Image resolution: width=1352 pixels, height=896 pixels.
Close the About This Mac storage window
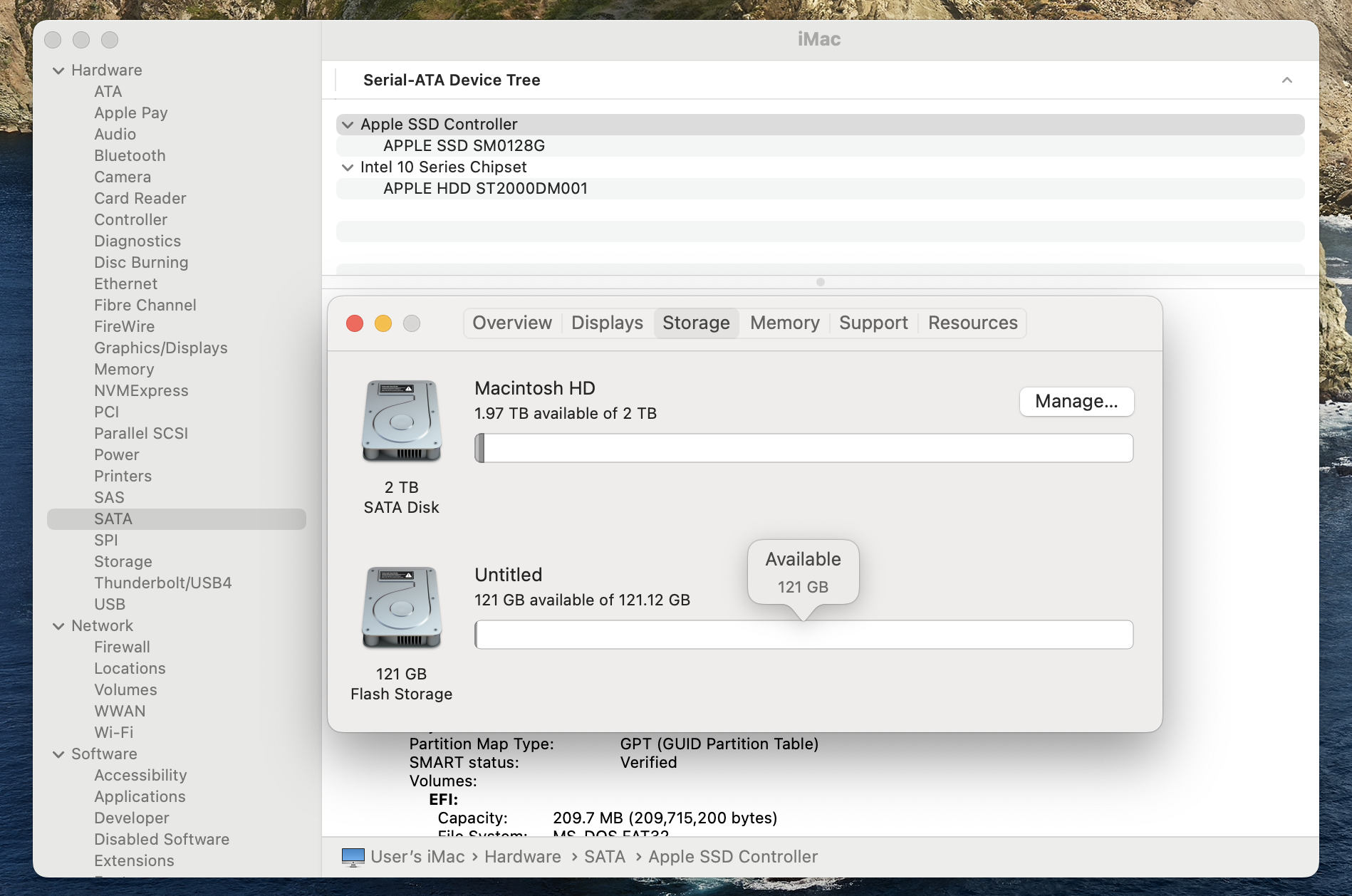click(x=355, y=323)
